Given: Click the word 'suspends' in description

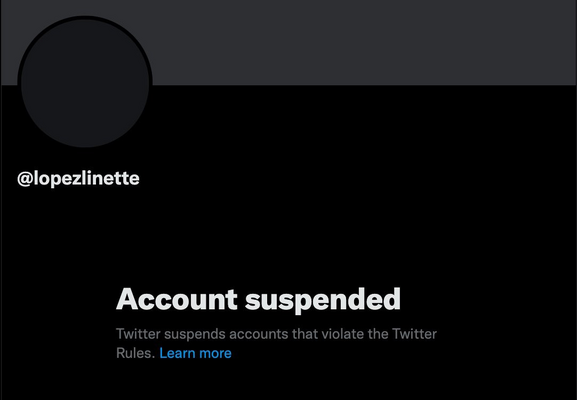Looking at the screenshot, I should [195, 334].
